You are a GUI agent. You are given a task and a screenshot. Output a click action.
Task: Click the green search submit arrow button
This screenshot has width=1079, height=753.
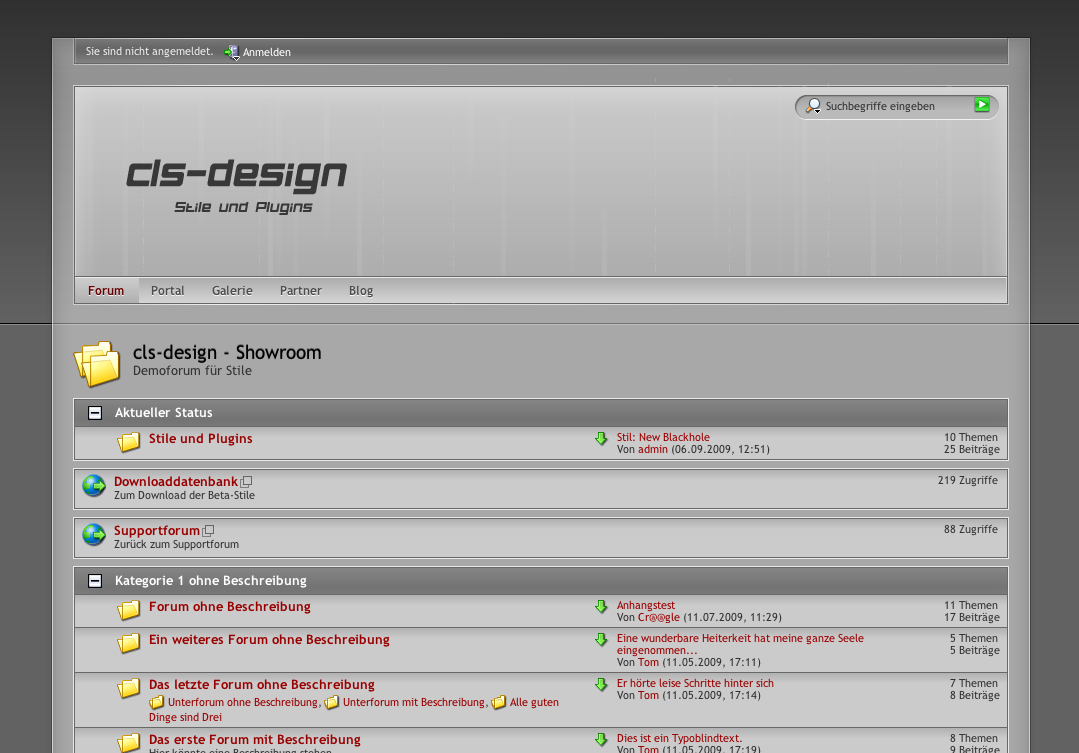[982, 105]
